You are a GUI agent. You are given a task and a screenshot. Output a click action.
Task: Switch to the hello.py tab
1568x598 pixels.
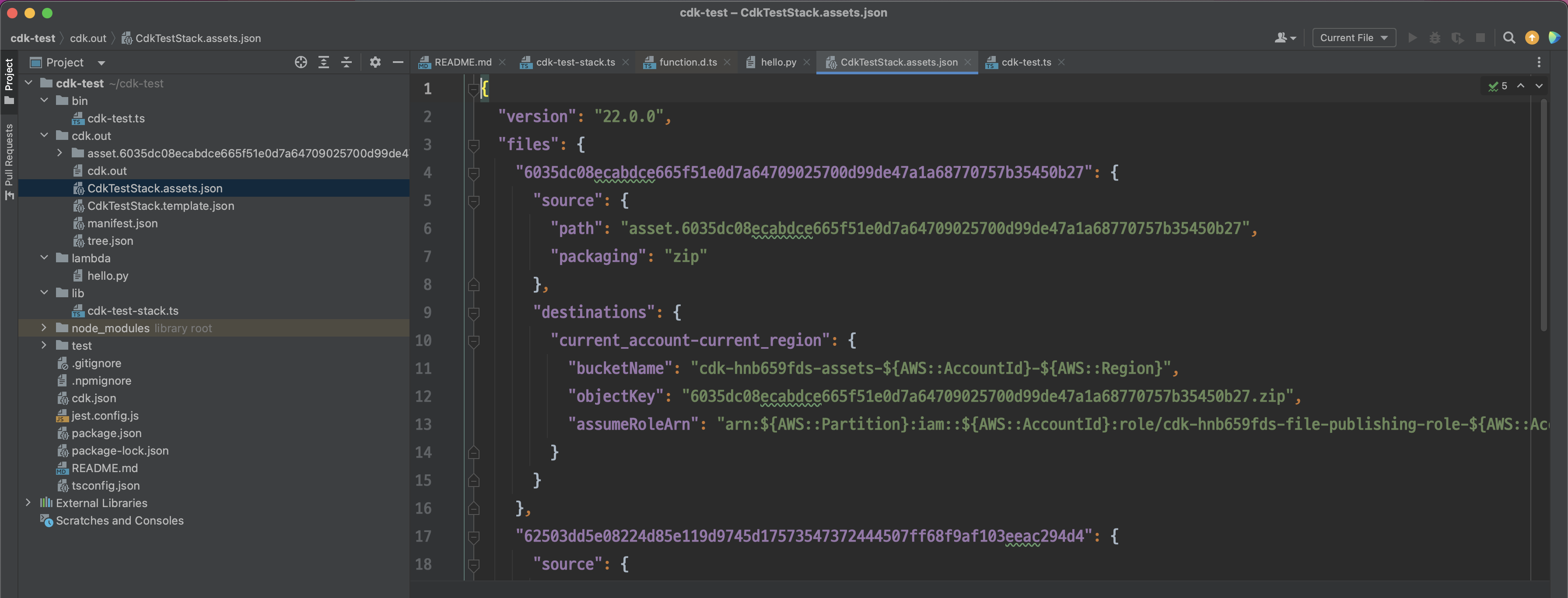777,62
